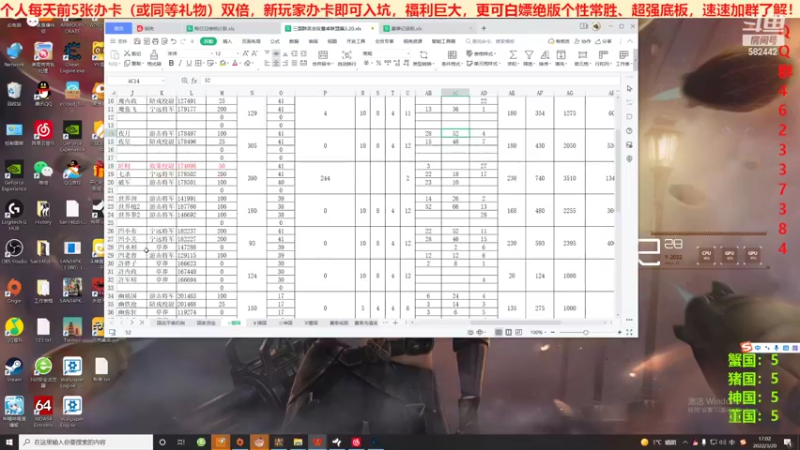Viewport: 800px width, 450px height.
Task: Apply percent style with the % icon
Action: click(378, 63)
